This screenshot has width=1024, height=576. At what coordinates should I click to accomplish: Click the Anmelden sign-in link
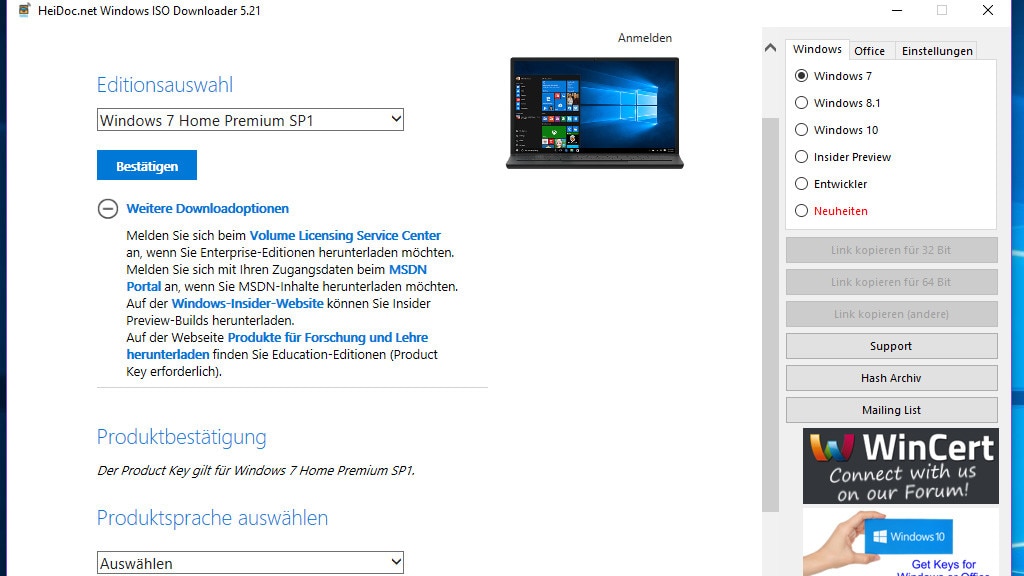[x=645, y=38]
